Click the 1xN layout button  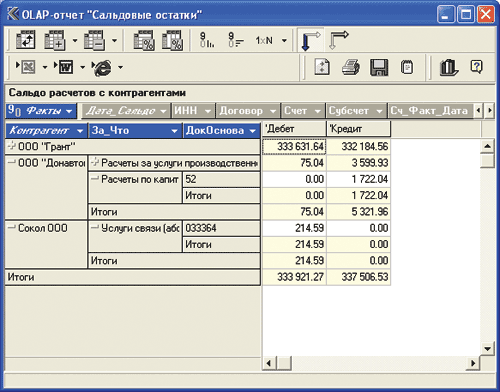(264, 41)
